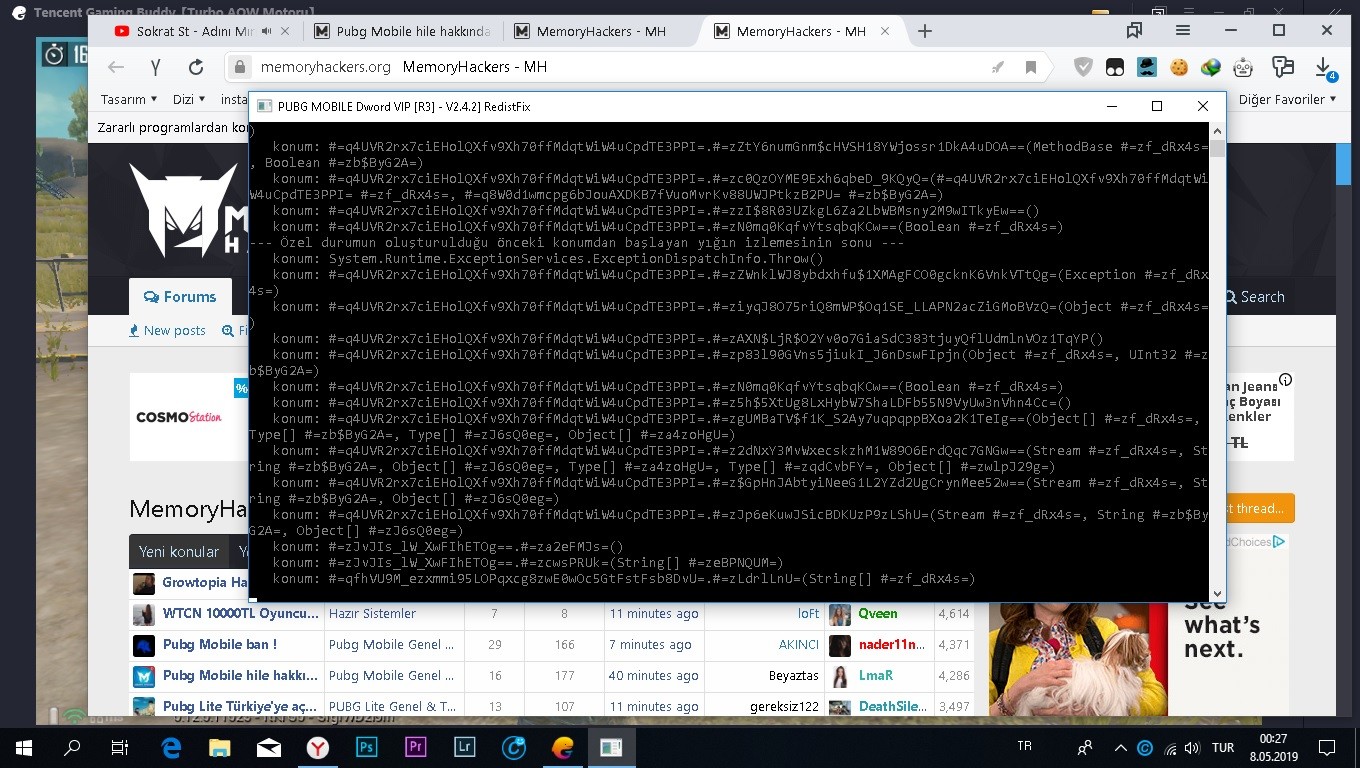
Task: Bookmark this page using the bookmark icon
Action: 1031,67
